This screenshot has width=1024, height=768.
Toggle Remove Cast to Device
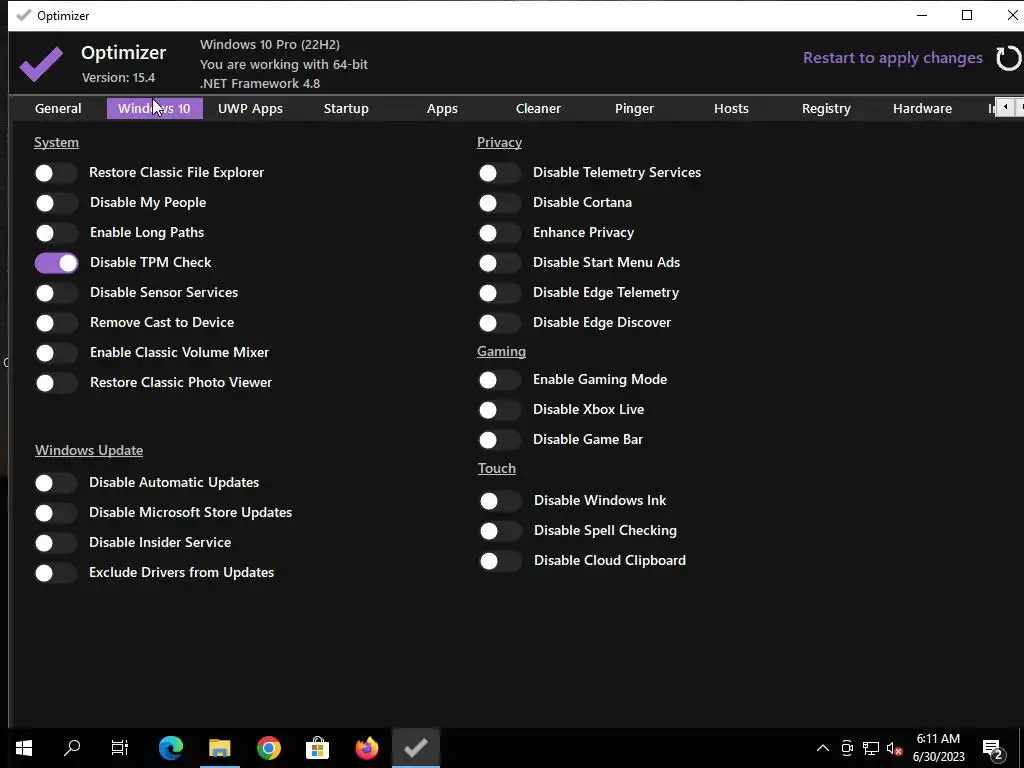(56, 323)
